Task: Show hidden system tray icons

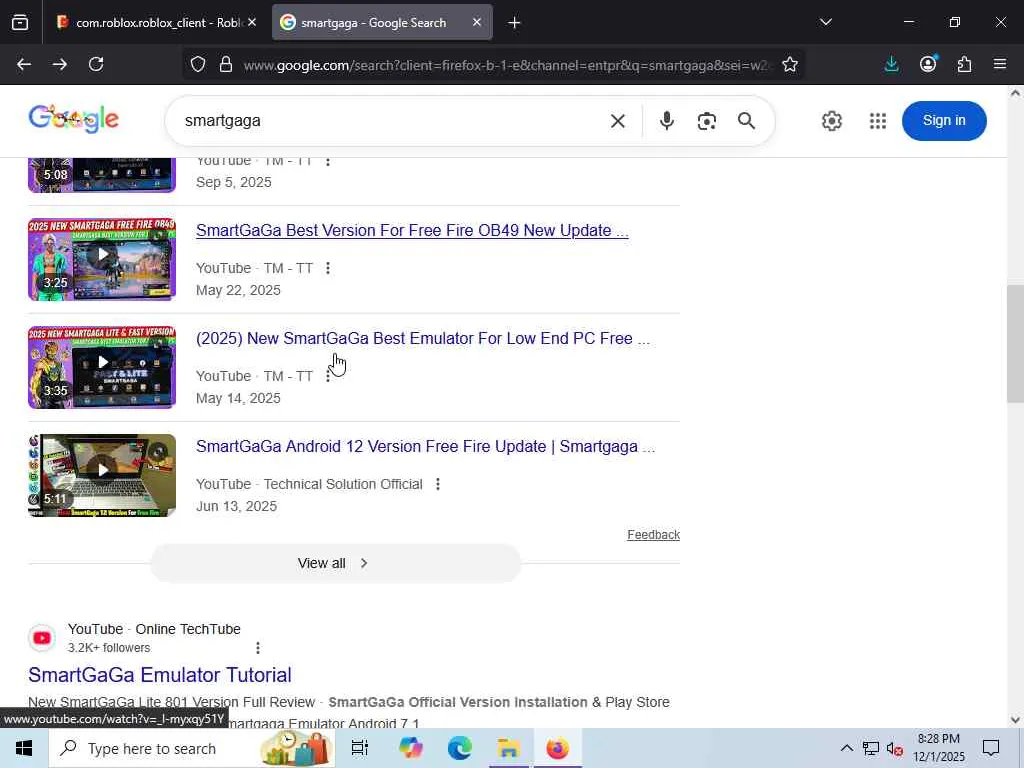Action: (x=846, y=748)
